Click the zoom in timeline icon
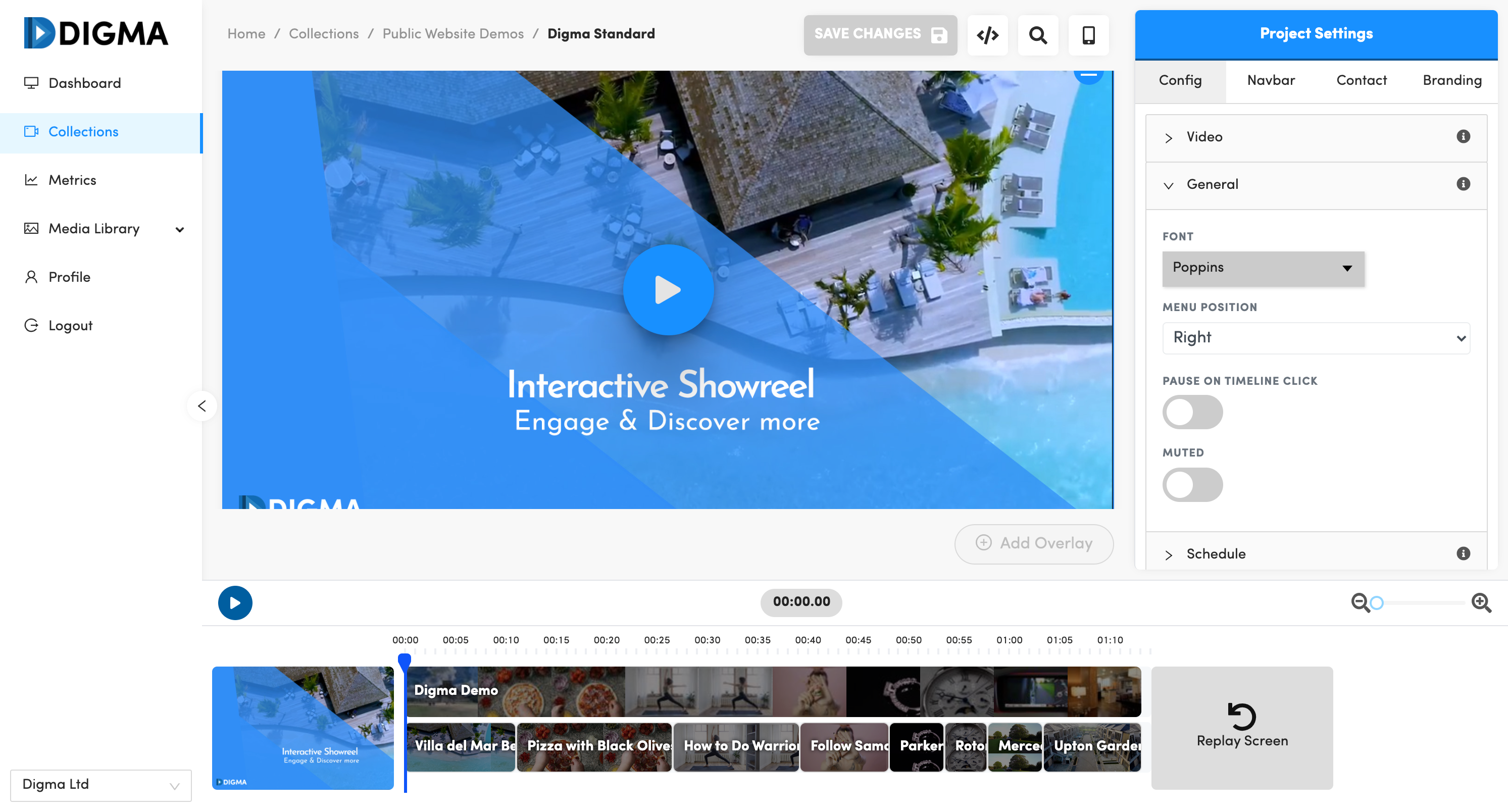Screen dimensions: 1508x812 1481,602
